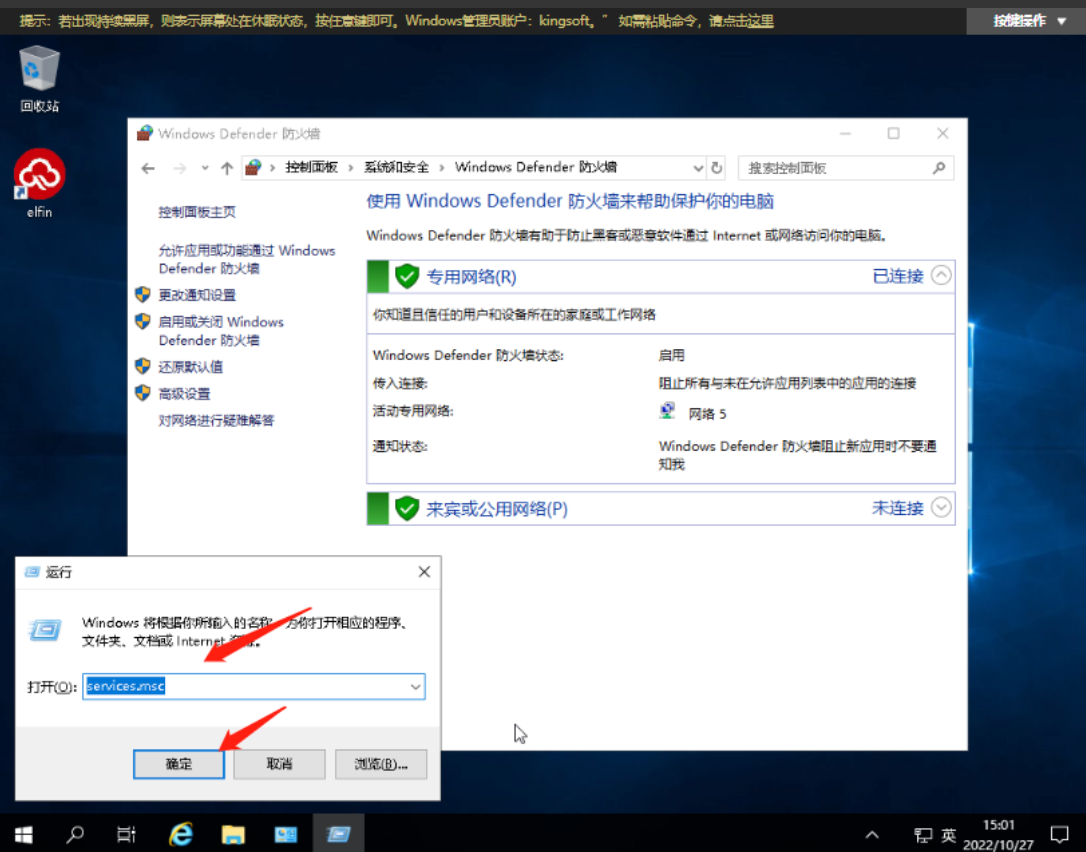Open 更改通知设置 link
Image resolution: width=1086 pixels, height=852 pixels.
point(197,295)
